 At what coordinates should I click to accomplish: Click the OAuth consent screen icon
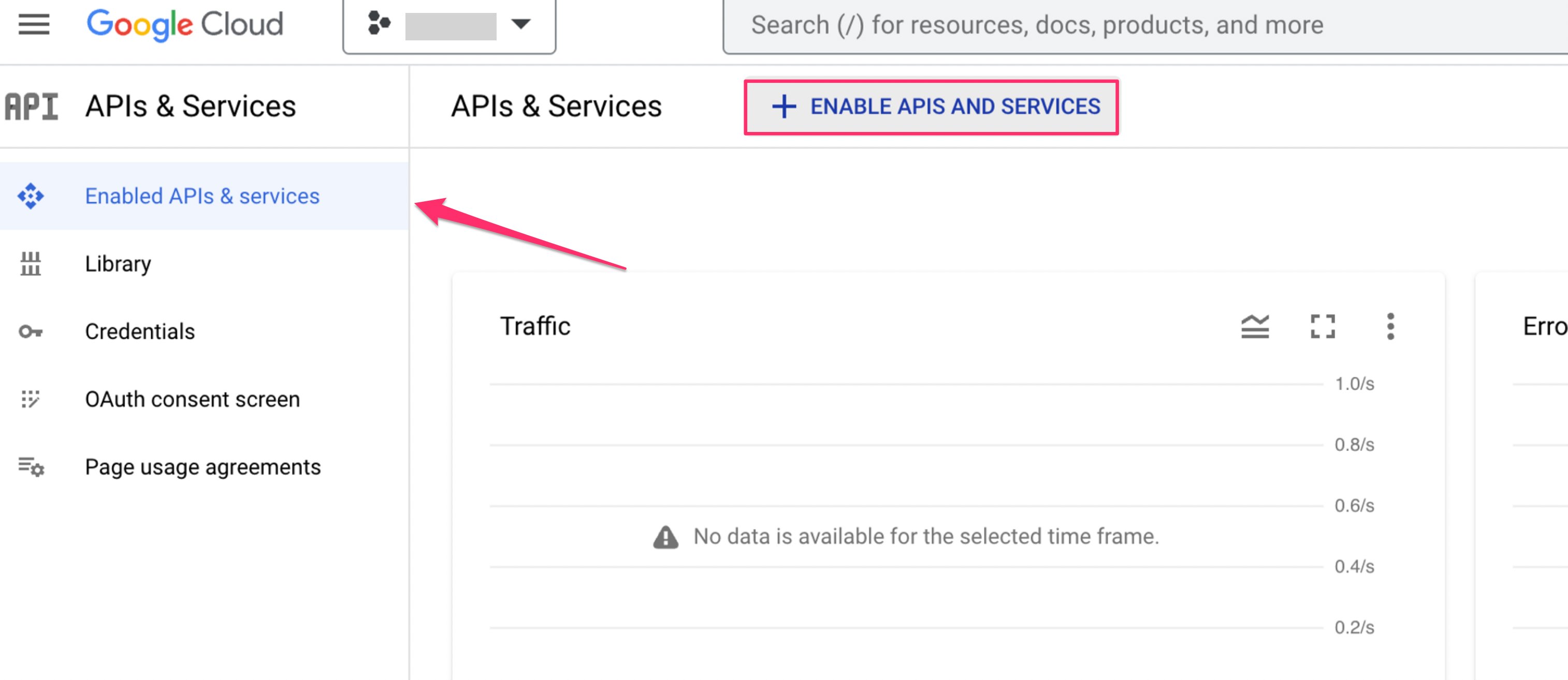pyautogui.click(x=31, y=399)
